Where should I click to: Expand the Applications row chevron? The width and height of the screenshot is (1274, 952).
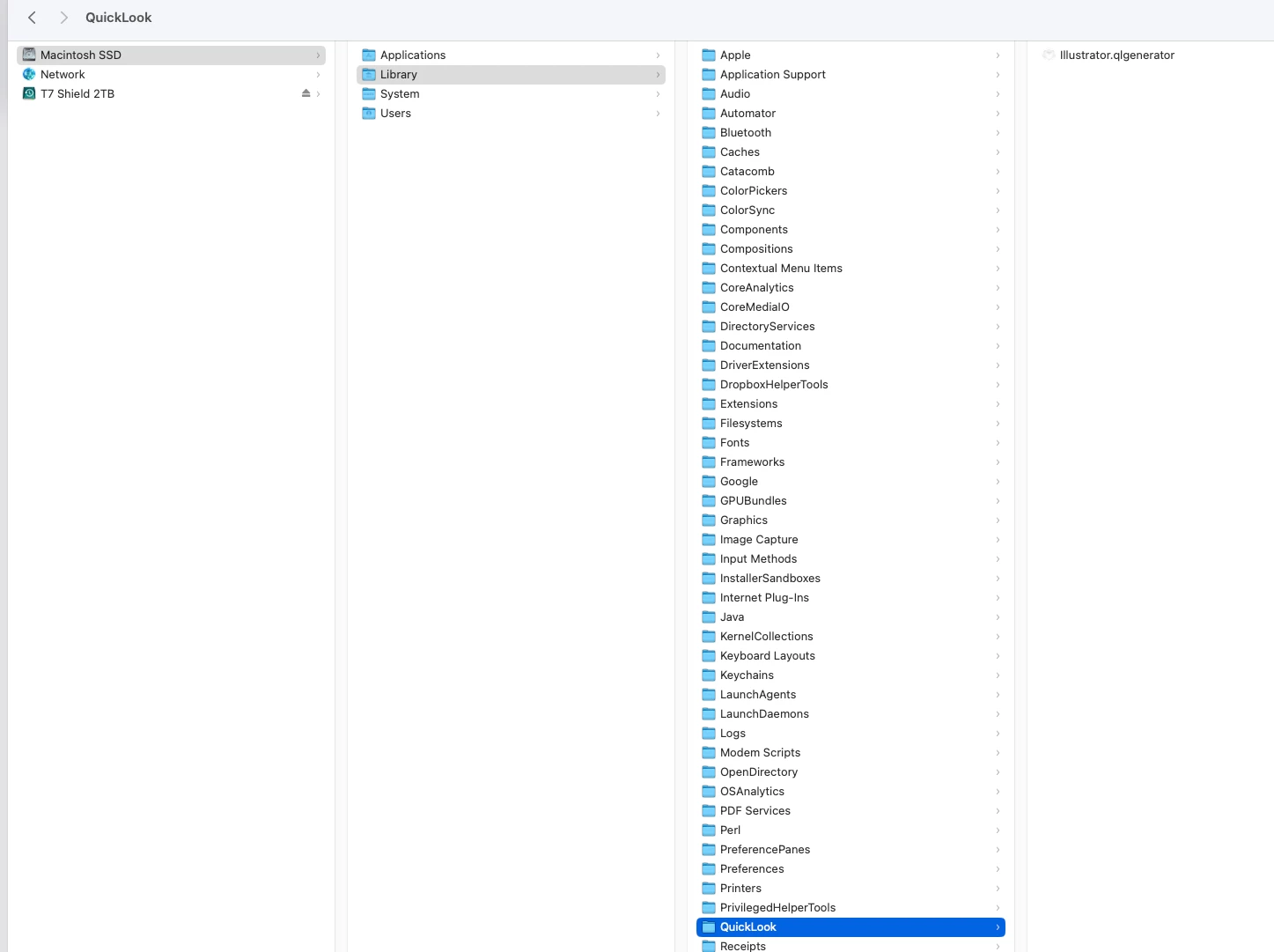point(658,55)
